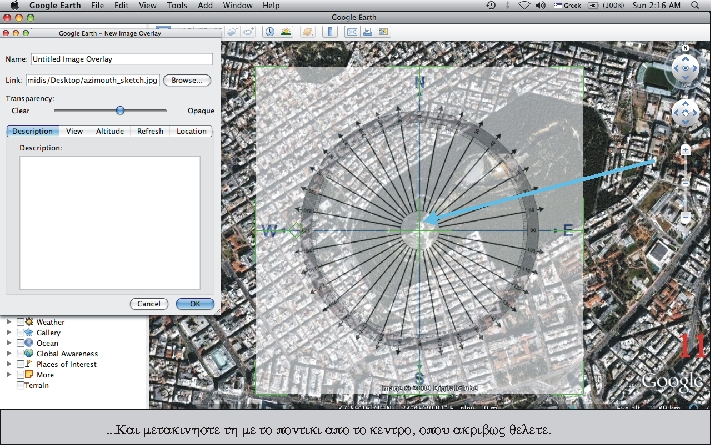
Task: Open the historical imagery clock tool
Action: pos(270,32)
